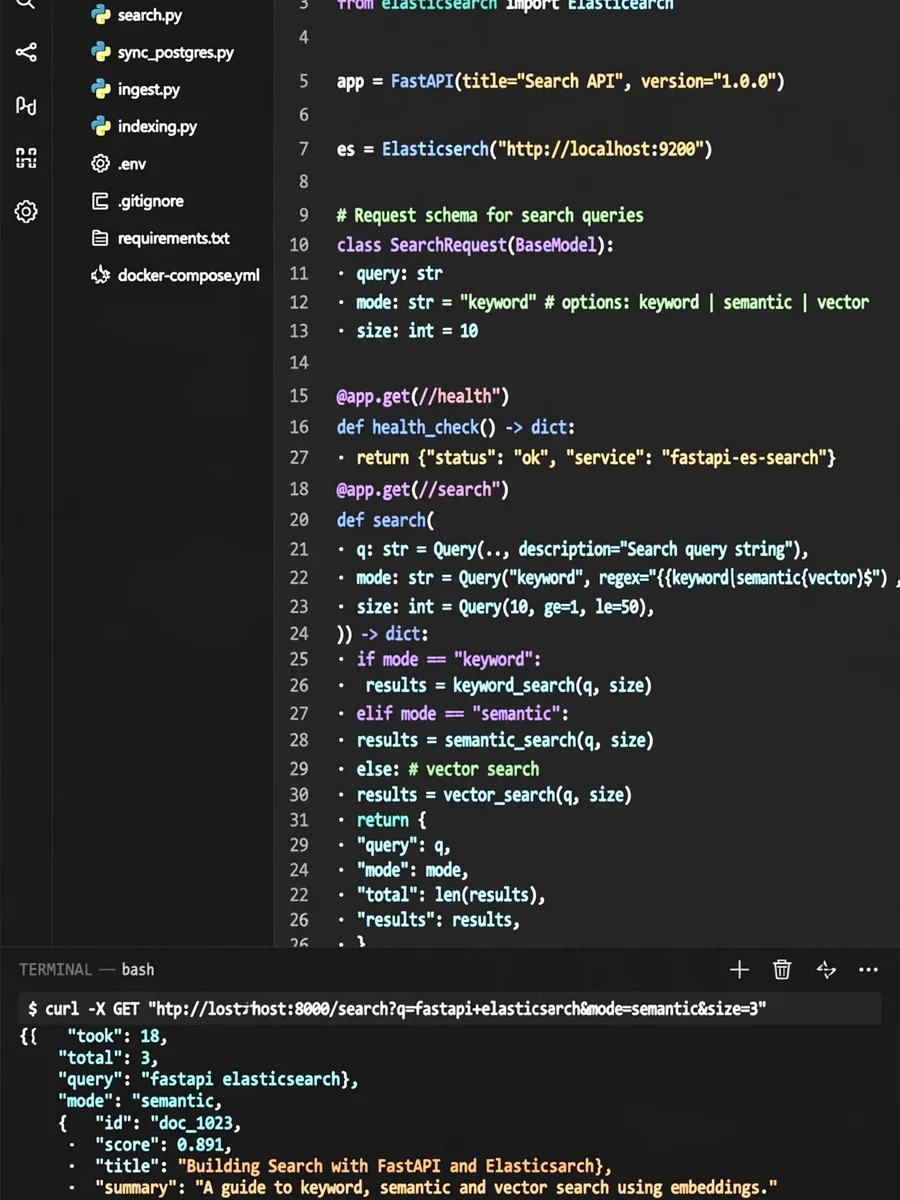The image size is (900, 1200).
Task: Click the '"title": "Building Search' output line
Action: pos(353,1166)
